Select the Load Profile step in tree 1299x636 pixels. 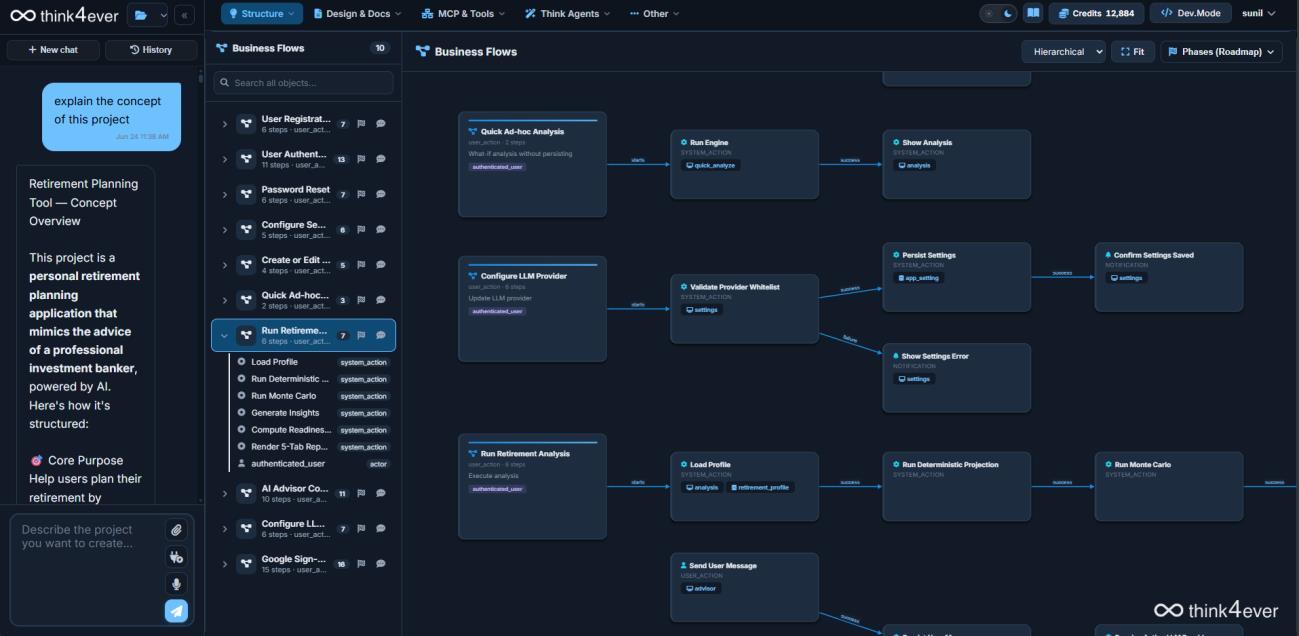point(312,362)
